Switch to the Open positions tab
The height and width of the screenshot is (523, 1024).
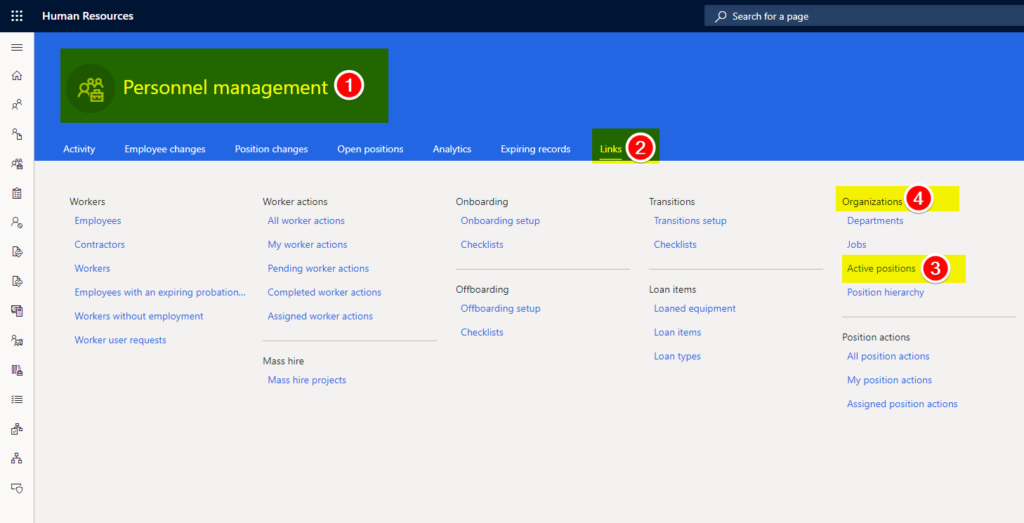point(370,149)
